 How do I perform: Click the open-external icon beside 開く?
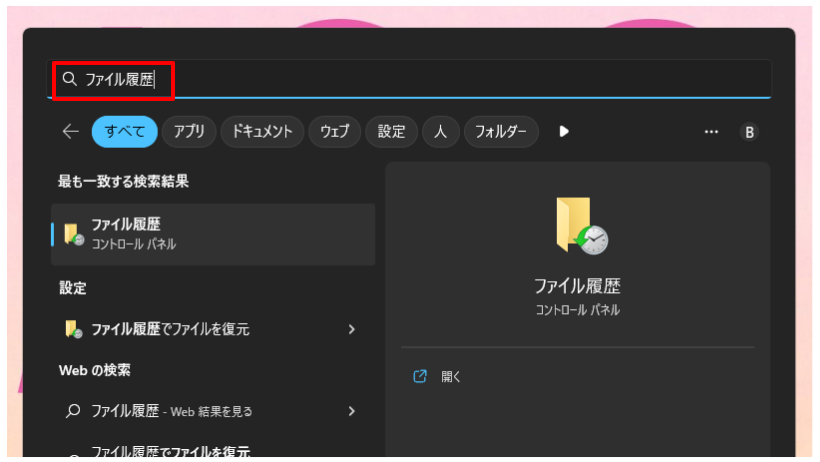pos(420,377)
